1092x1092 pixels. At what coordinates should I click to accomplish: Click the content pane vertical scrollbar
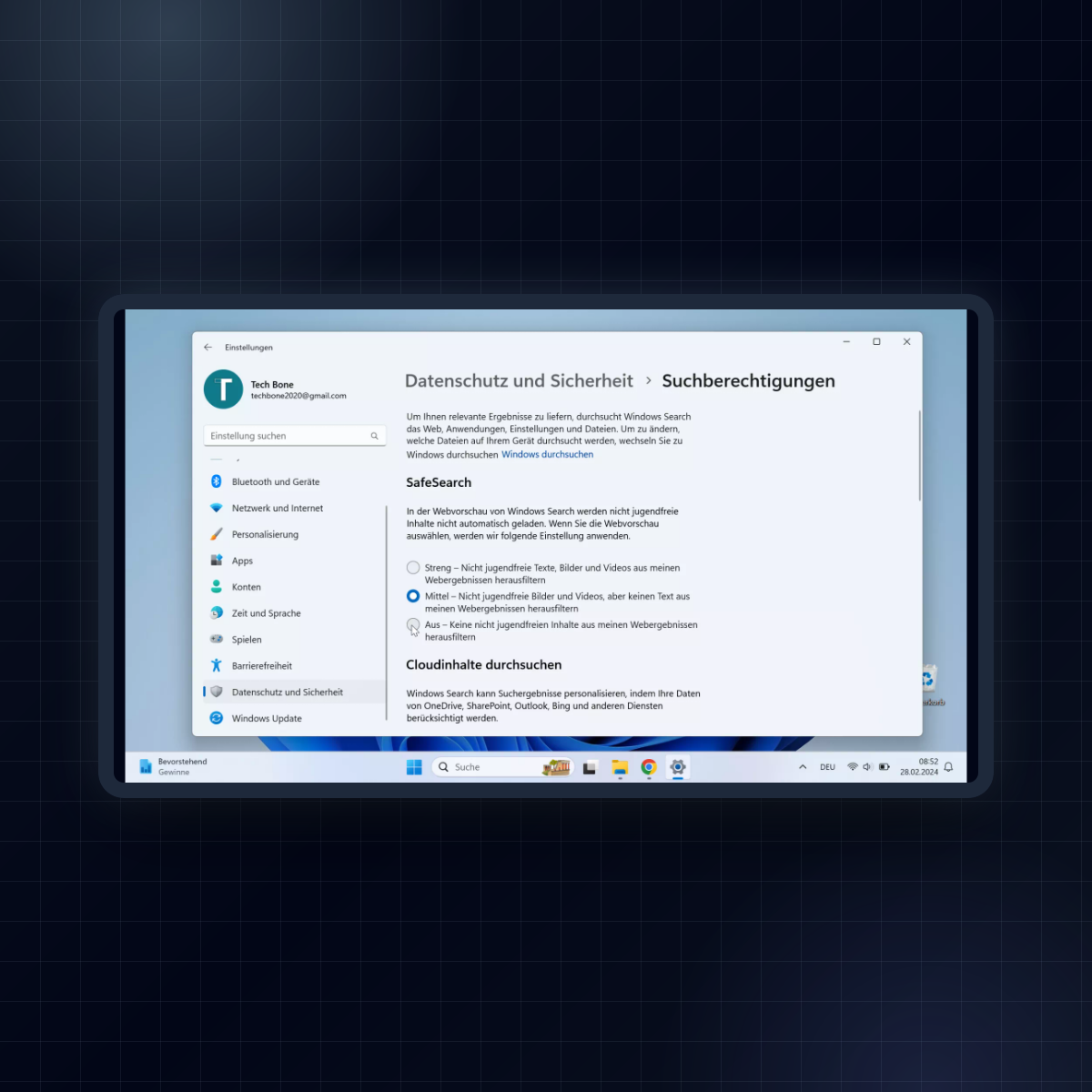(919, 455)
